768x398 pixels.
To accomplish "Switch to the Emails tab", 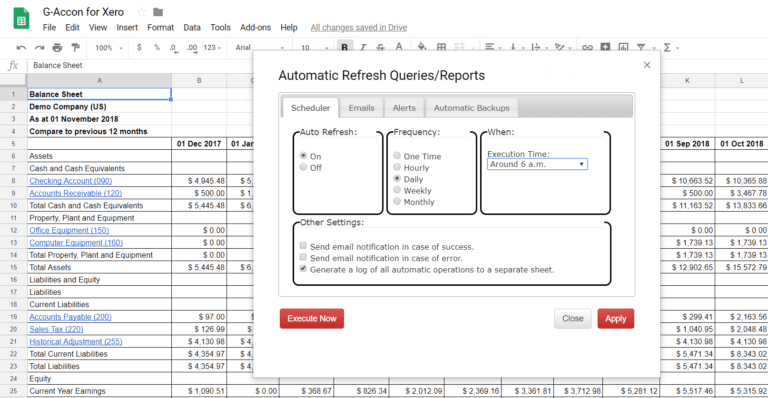I will [361, 108].
